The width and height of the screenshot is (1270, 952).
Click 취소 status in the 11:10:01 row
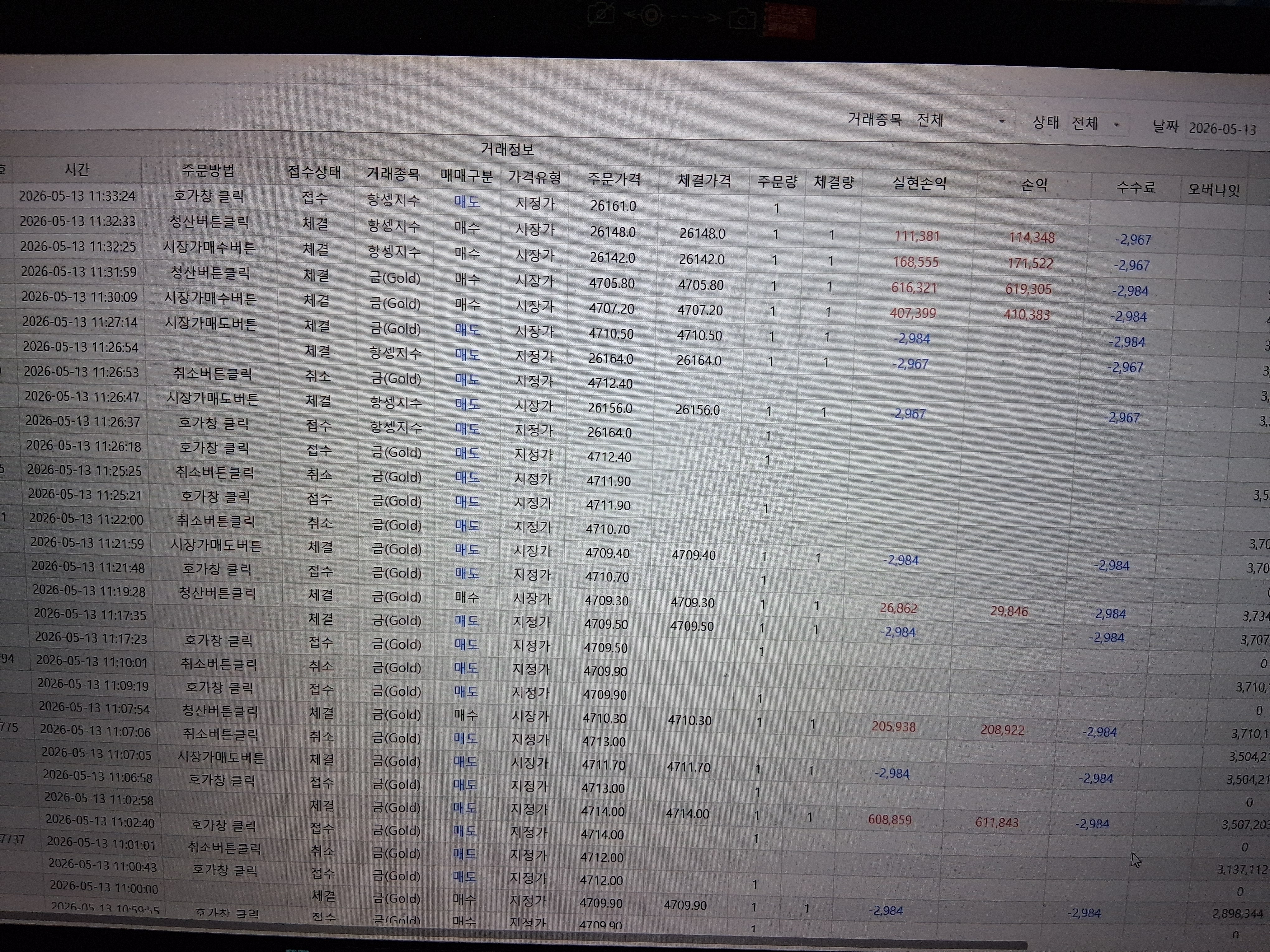[321, 666]
